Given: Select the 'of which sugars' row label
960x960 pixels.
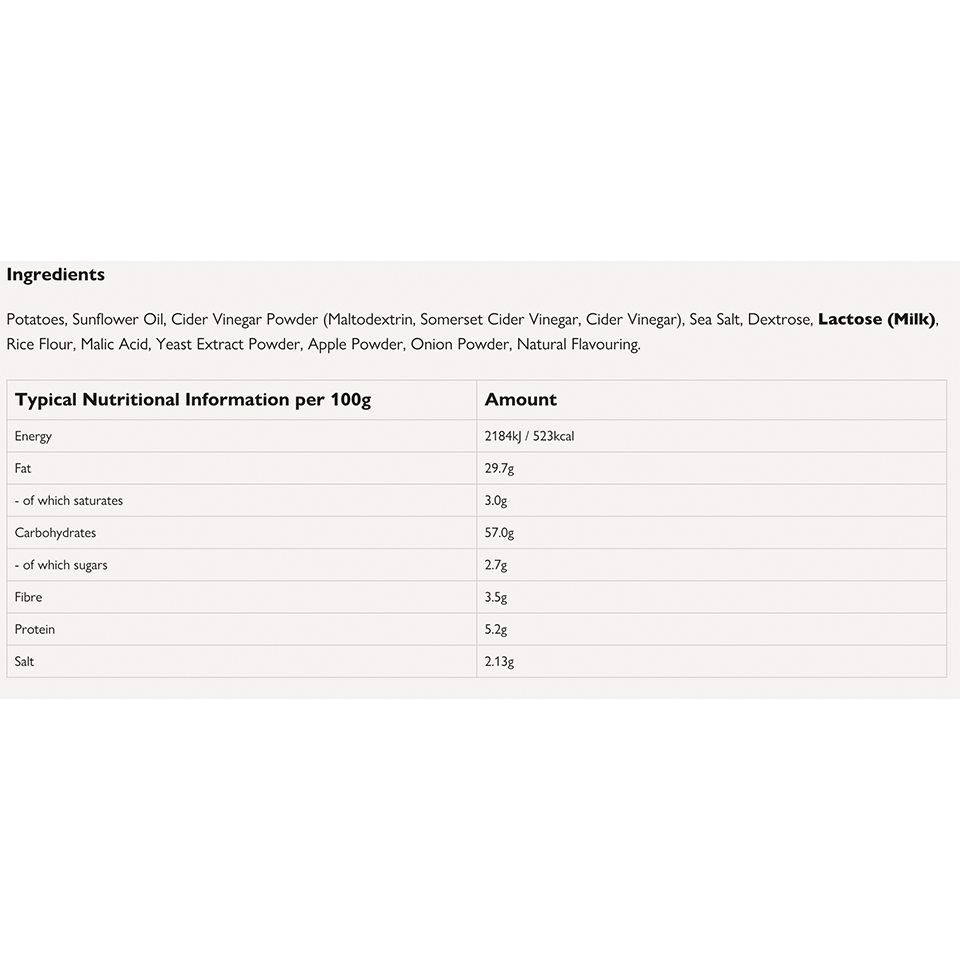Looking at the screenshot, I should tap(61, 565).
